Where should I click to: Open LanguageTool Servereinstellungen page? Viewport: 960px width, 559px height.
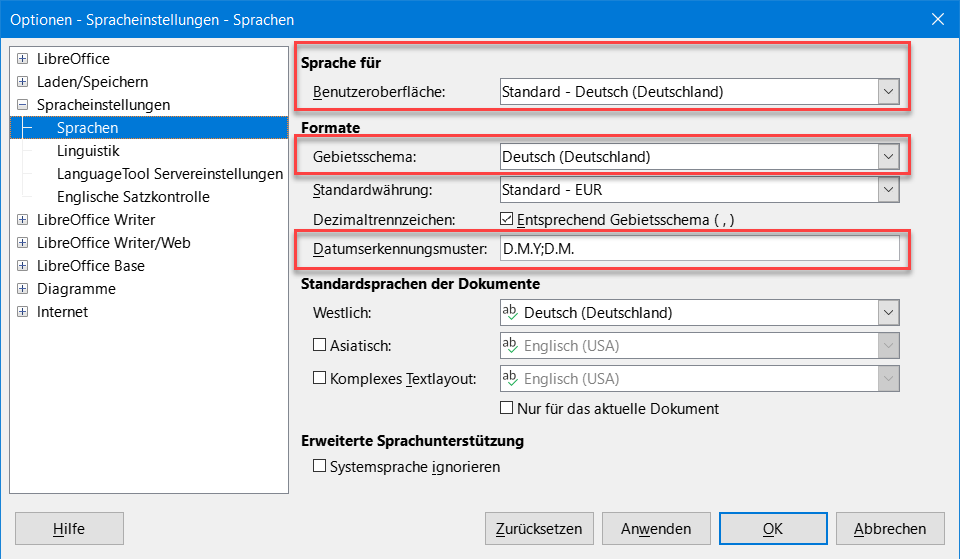(x=170, y=174)
